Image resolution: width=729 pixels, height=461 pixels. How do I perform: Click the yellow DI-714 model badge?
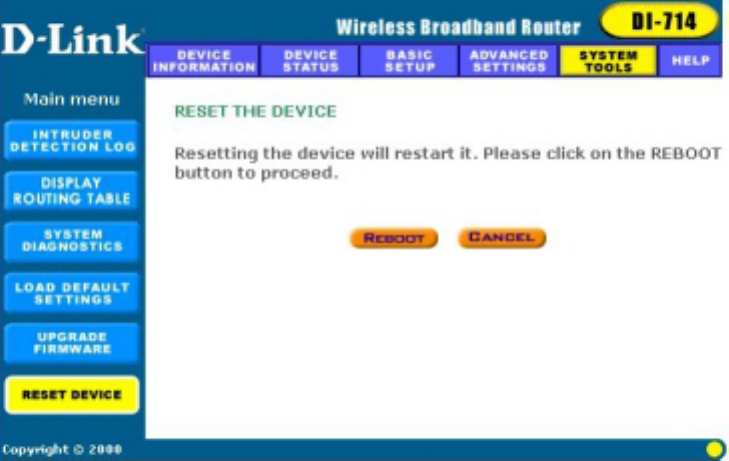tap(660, 21)
